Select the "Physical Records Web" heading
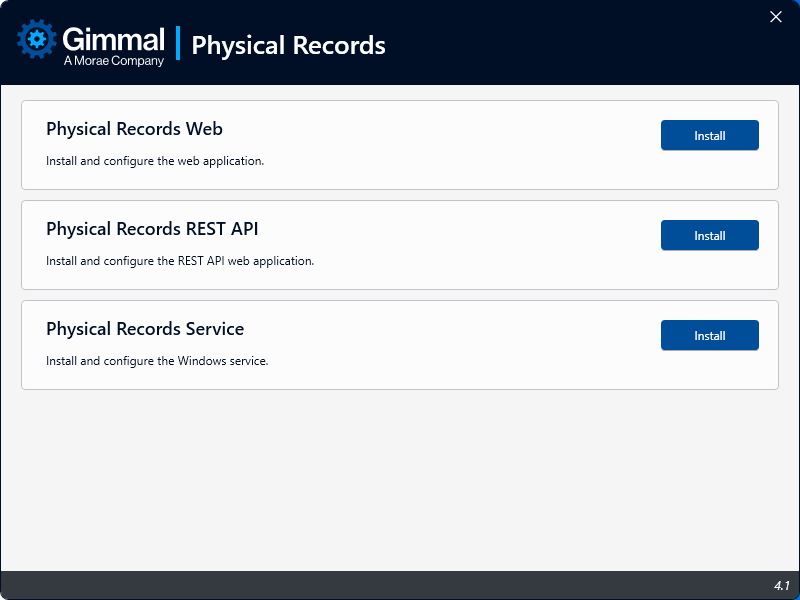The height and width of the screenshot is (600, 800). point(134,129)
